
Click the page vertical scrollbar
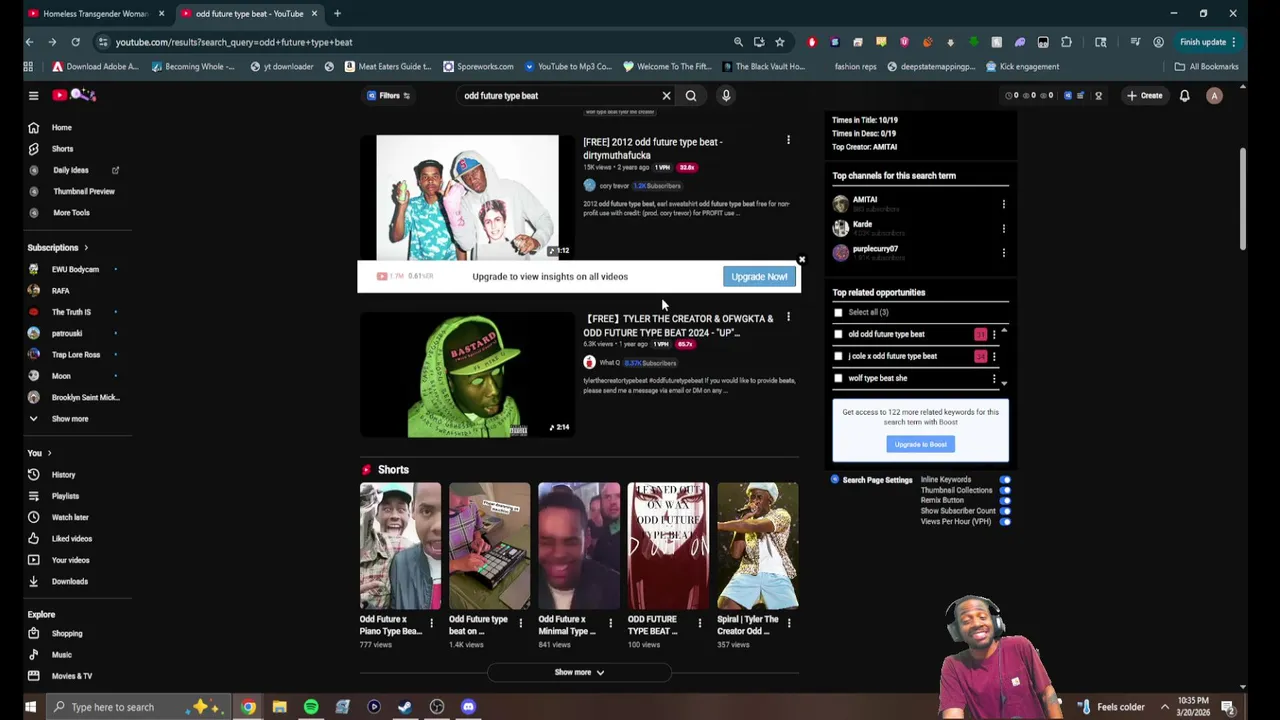tap(1243, 200)
